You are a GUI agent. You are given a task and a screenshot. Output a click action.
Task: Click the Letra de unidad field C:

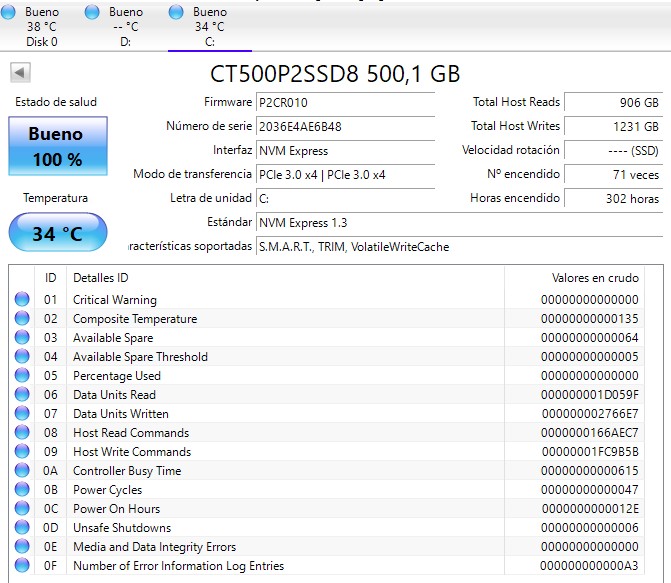[345, 199]
